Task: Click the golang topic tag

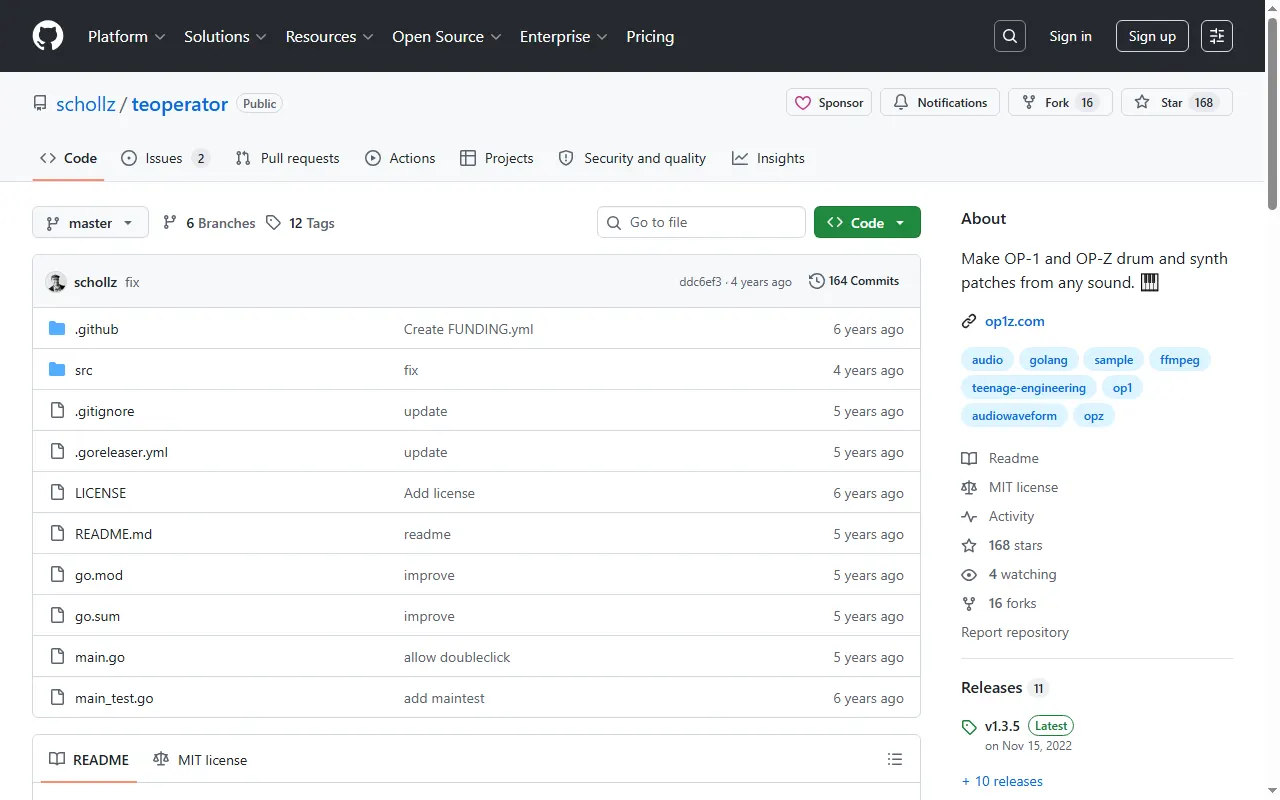Action: pyautogui.click(x=1048, y=360)
